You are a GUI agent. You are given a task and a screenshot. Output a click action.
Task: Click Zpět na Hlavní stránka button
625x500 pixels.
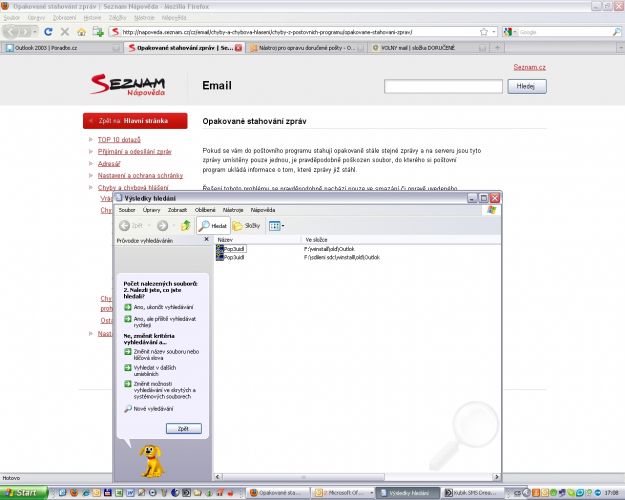pos(135,121)
